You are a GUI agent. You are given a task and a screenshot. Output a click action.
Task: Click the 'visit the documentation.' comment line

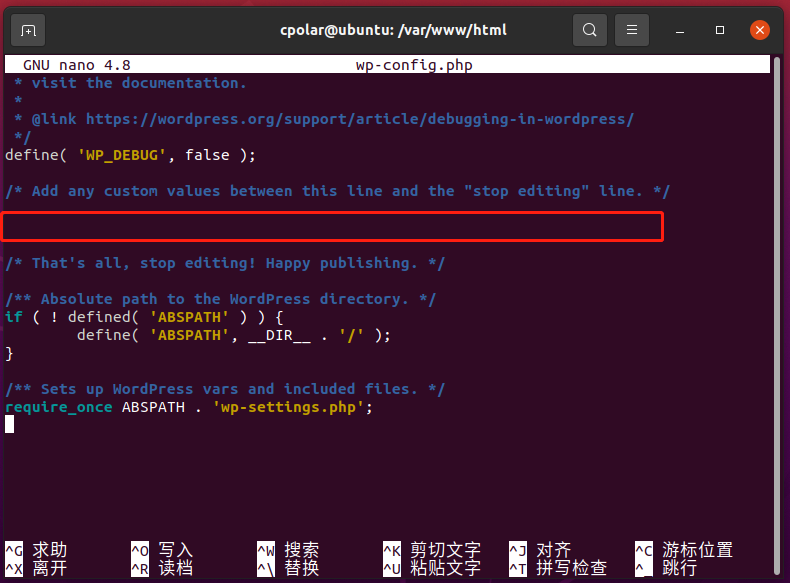coord(130,83)
